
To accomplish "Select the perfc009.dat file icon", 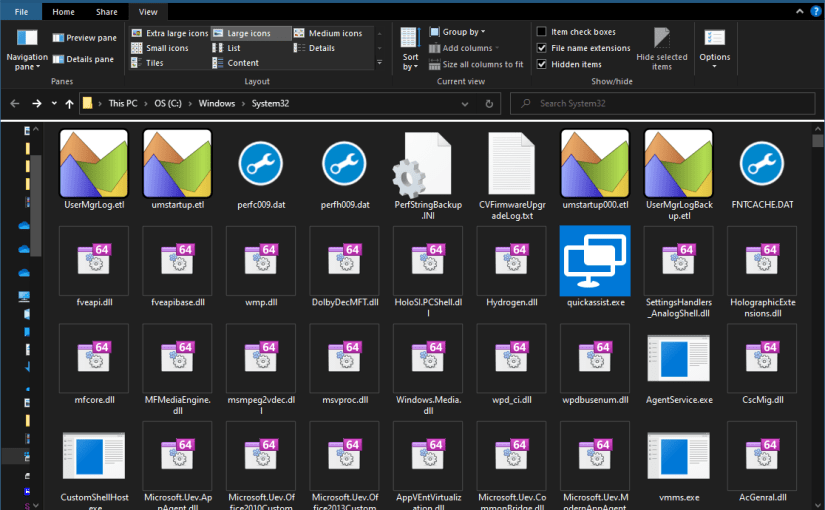I will (261, 164).
